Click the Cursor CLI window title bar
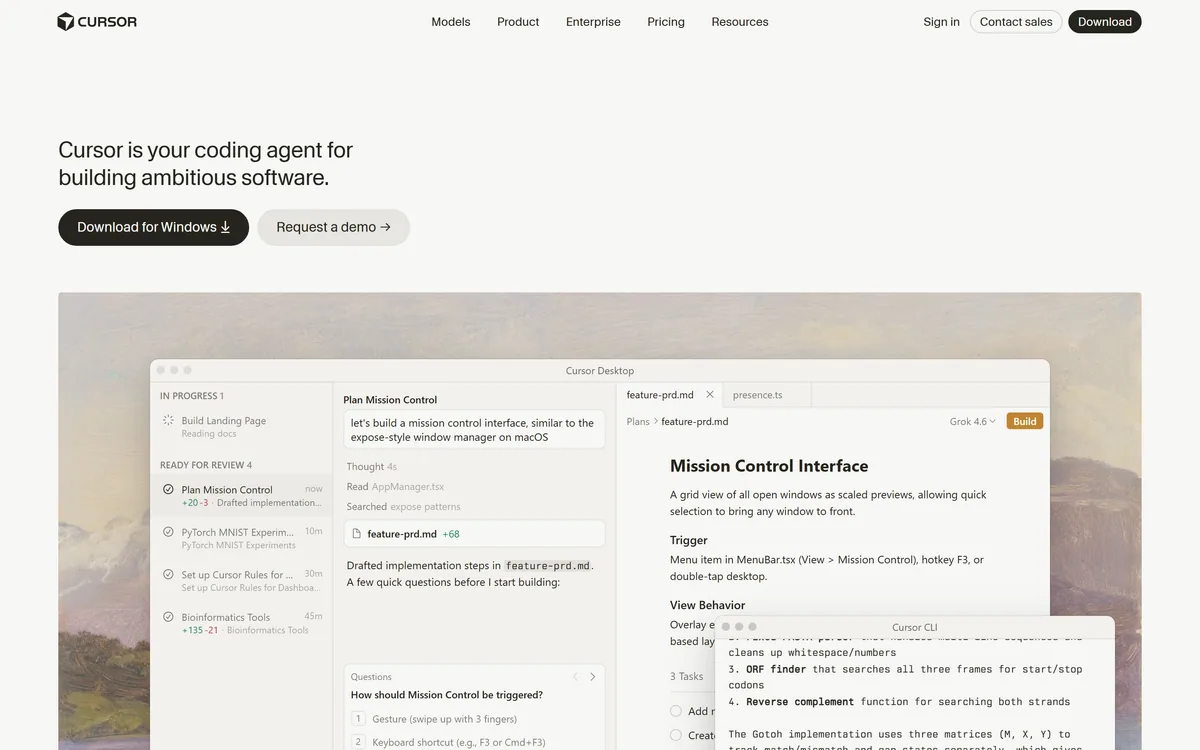The width and height of the screenshot is (1200, 750). [x=914, y=627]
